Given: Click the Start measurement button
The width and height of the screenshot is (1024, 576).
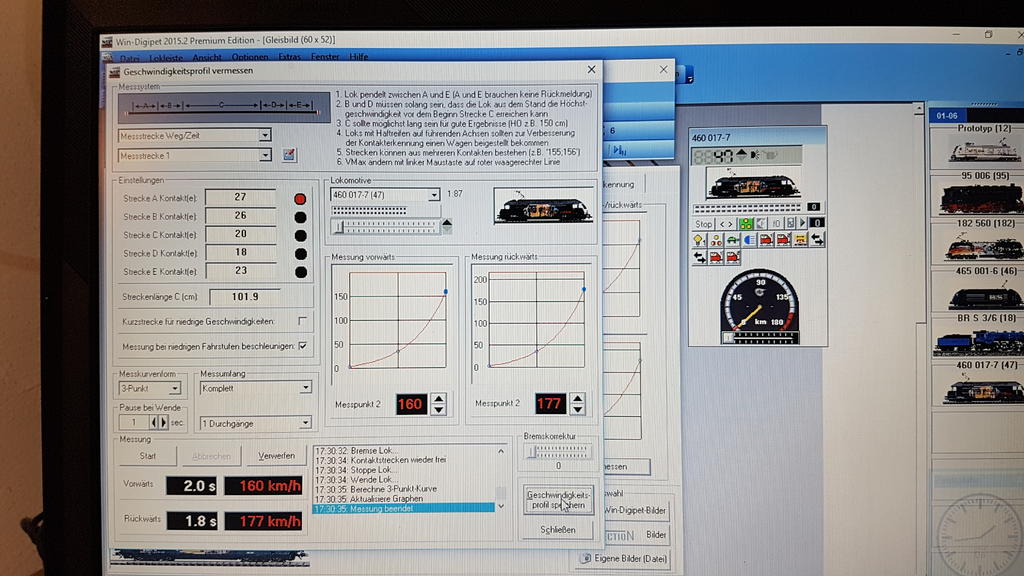Looking at the screenshot, I should click(x=148, y=456).
